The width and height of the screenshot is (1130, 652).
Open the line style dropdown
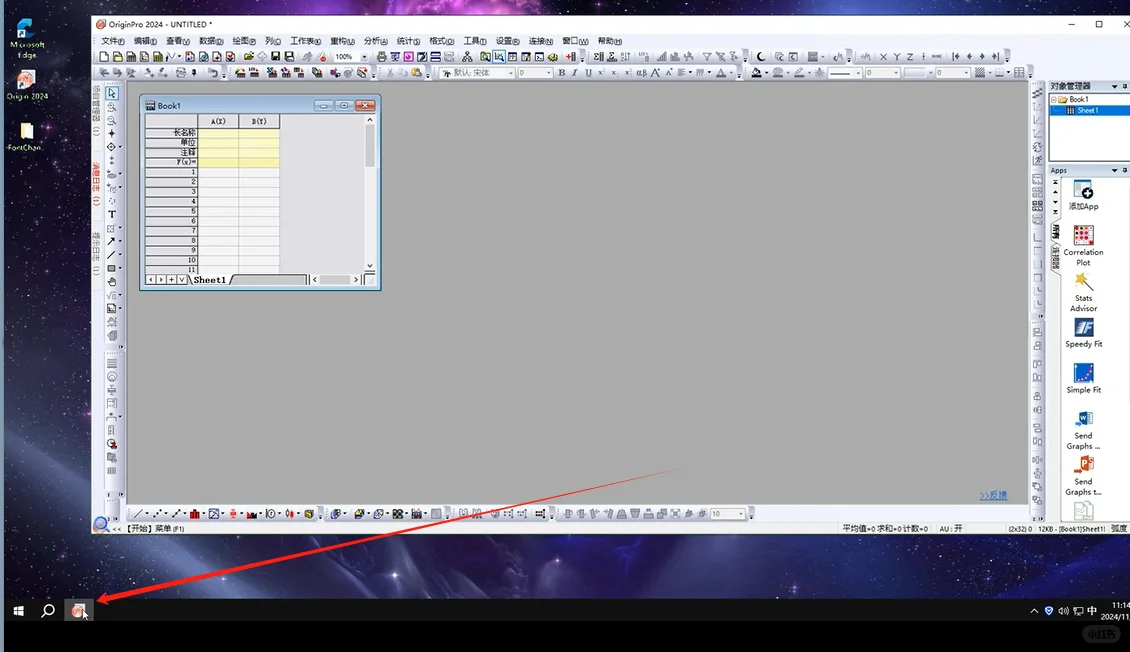coord(858,73)
